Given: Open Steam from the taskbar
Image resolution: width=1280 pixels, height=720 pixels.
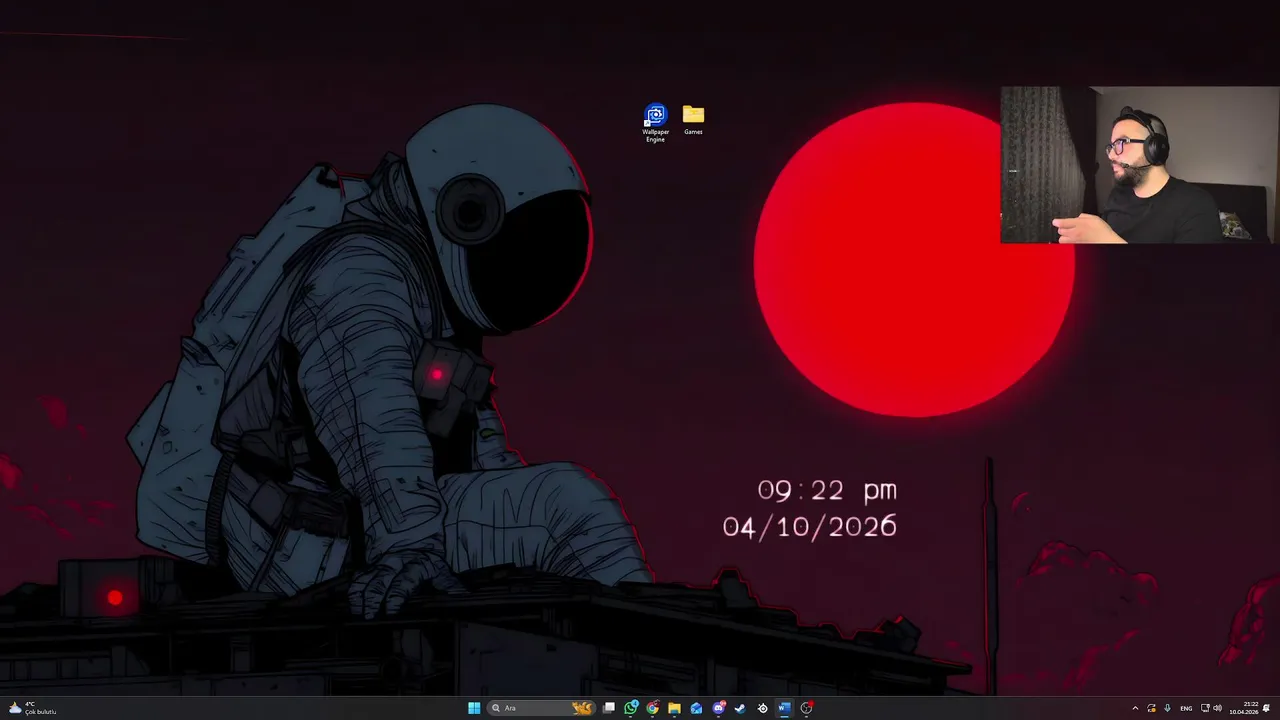Looking at the screenshot, I should coord(740,708).
